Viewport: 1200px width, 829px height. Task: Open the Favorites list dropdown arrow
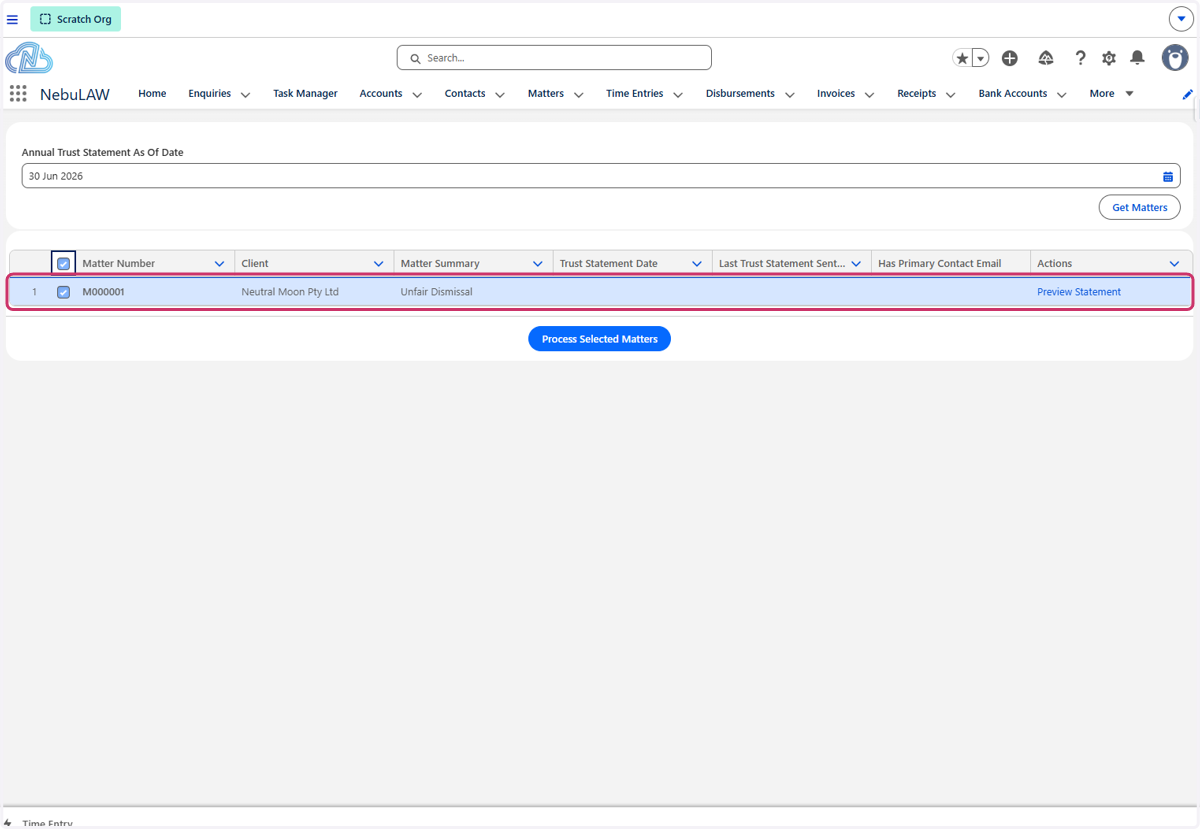981,58
